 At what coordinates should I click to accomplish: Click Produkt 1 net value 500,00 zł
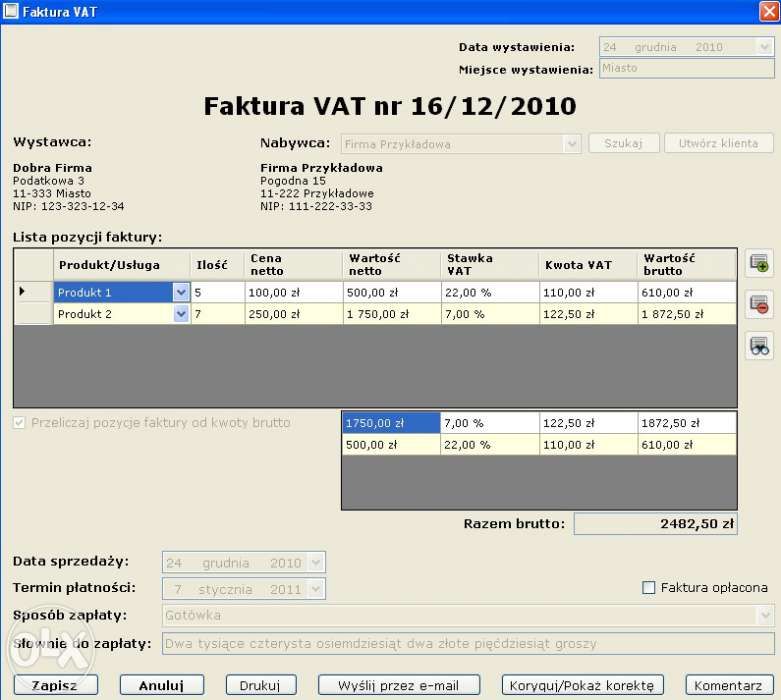coord(392,292)
